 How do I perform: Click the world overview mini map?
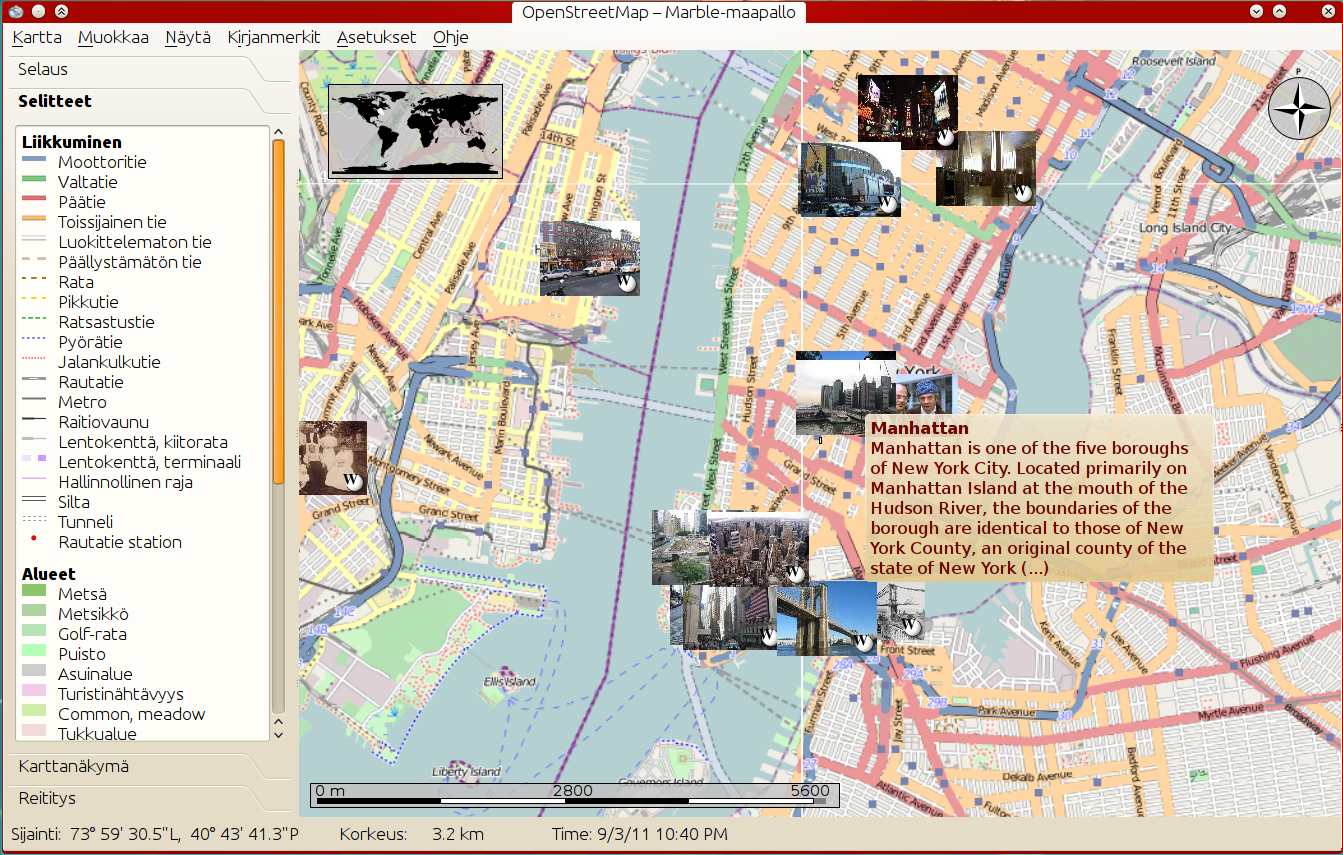pos(415,132)
